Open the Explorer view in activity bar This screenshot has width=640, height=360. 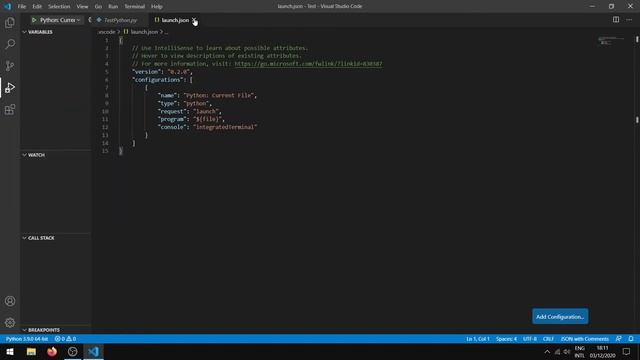[x=10, y=22]
